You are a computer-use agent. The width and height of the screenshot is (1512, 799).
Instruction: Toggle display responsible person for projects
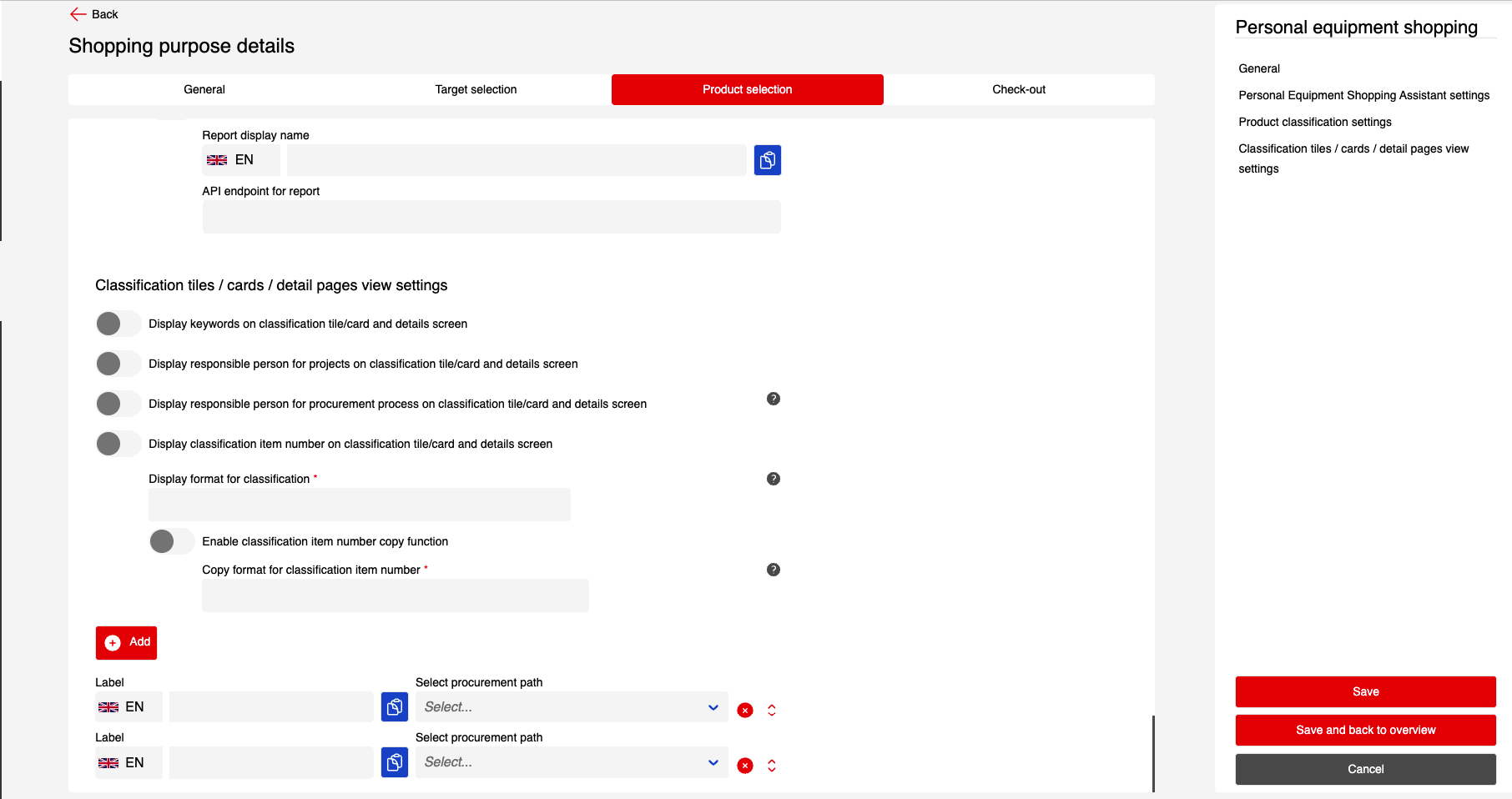point(118,364)
